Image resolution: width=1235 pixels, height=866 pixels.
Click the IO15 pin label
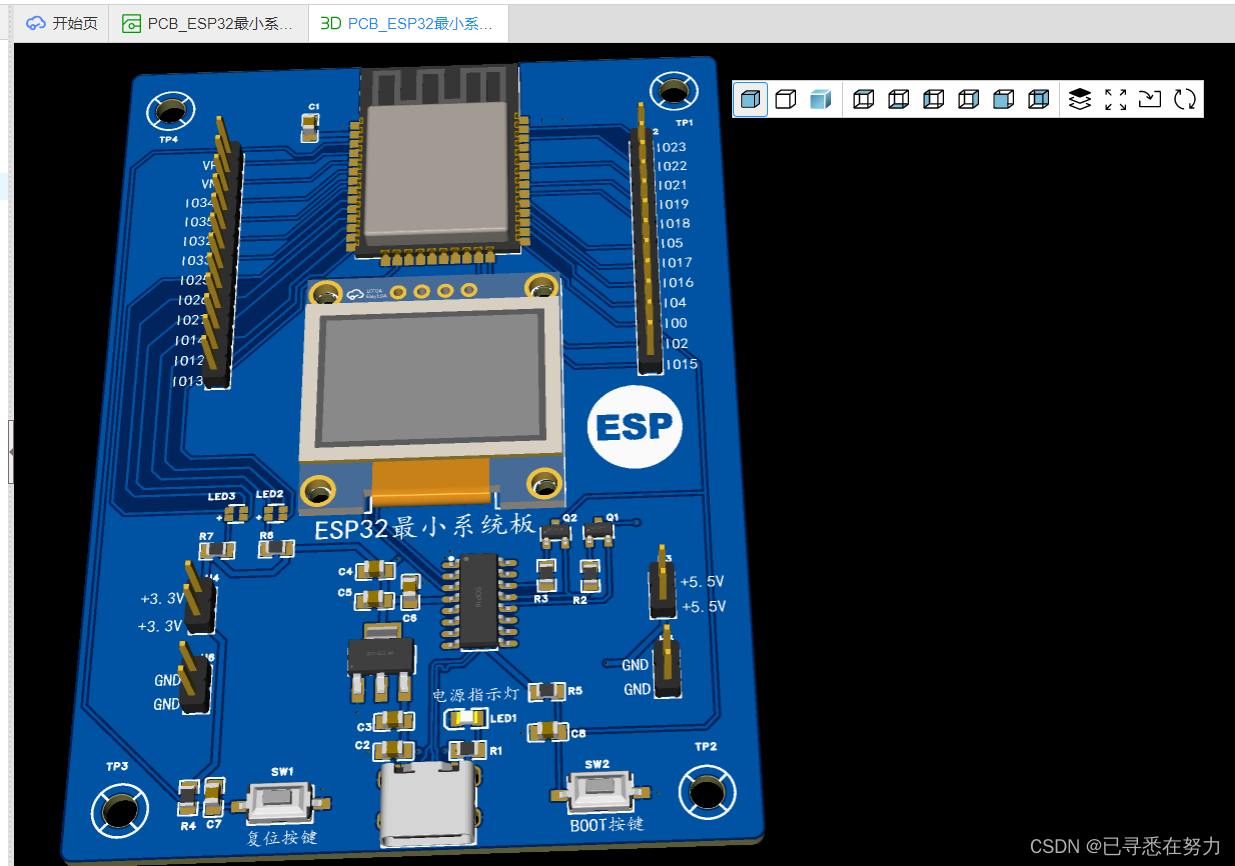click(682, 364)
